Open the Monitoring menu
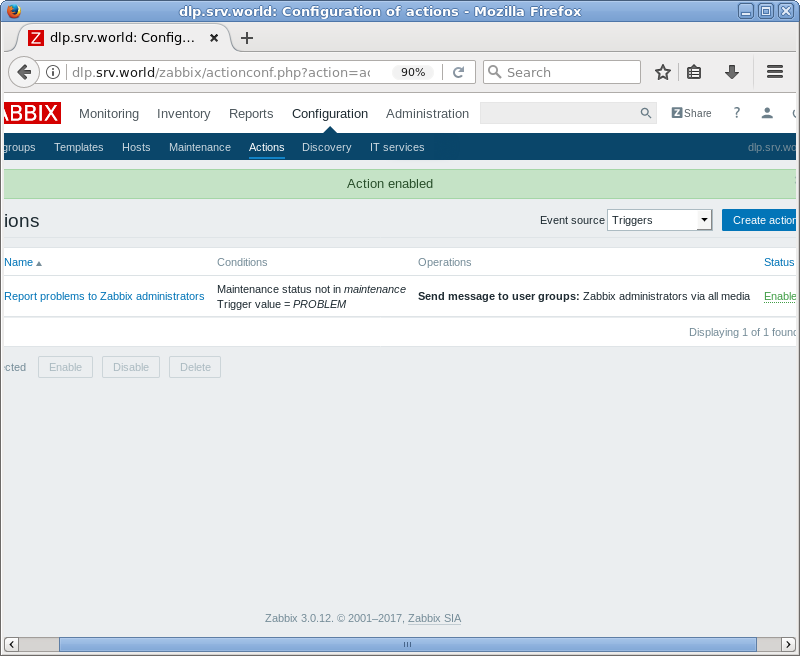Image resolution: width=800 pixels, height=656 pixels. tap(109, 113)
